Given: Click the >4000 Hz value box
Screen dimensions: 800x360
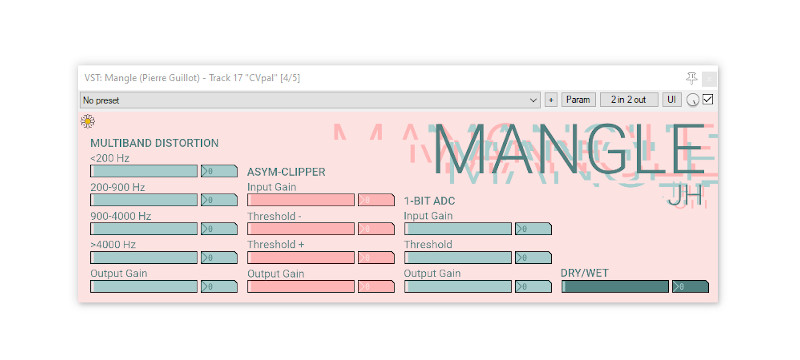Looking at the screenshot, I should (219, 258).
